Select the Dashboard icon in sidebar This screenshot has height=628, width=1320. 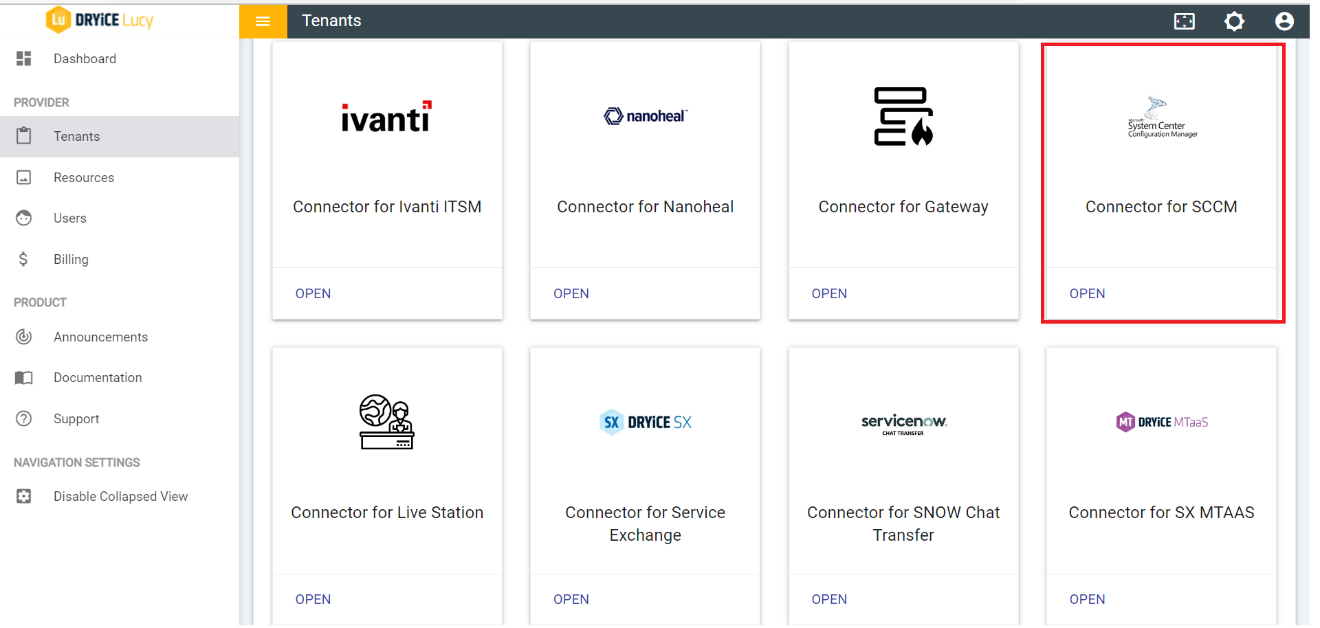23,58
